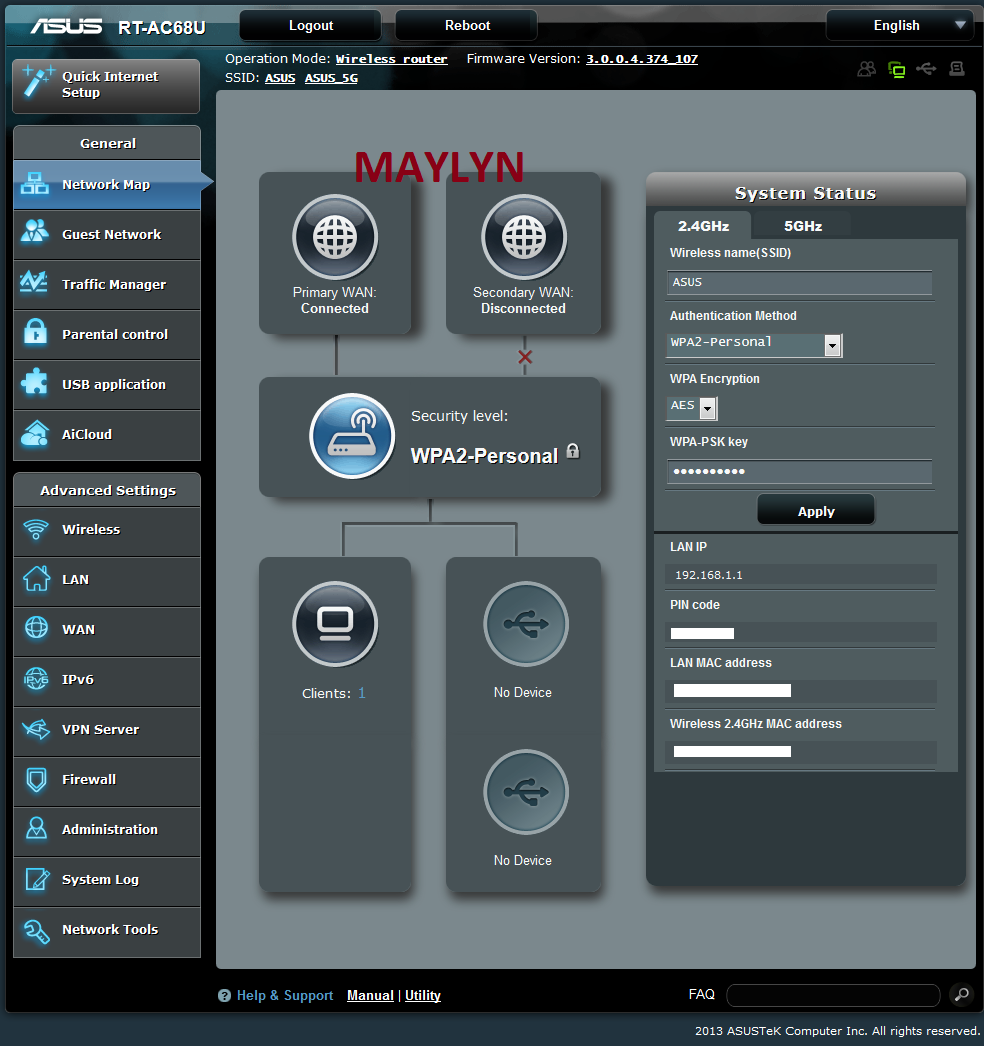Click the USB status icon in header

pyautogui.click(x=926, y=69)
